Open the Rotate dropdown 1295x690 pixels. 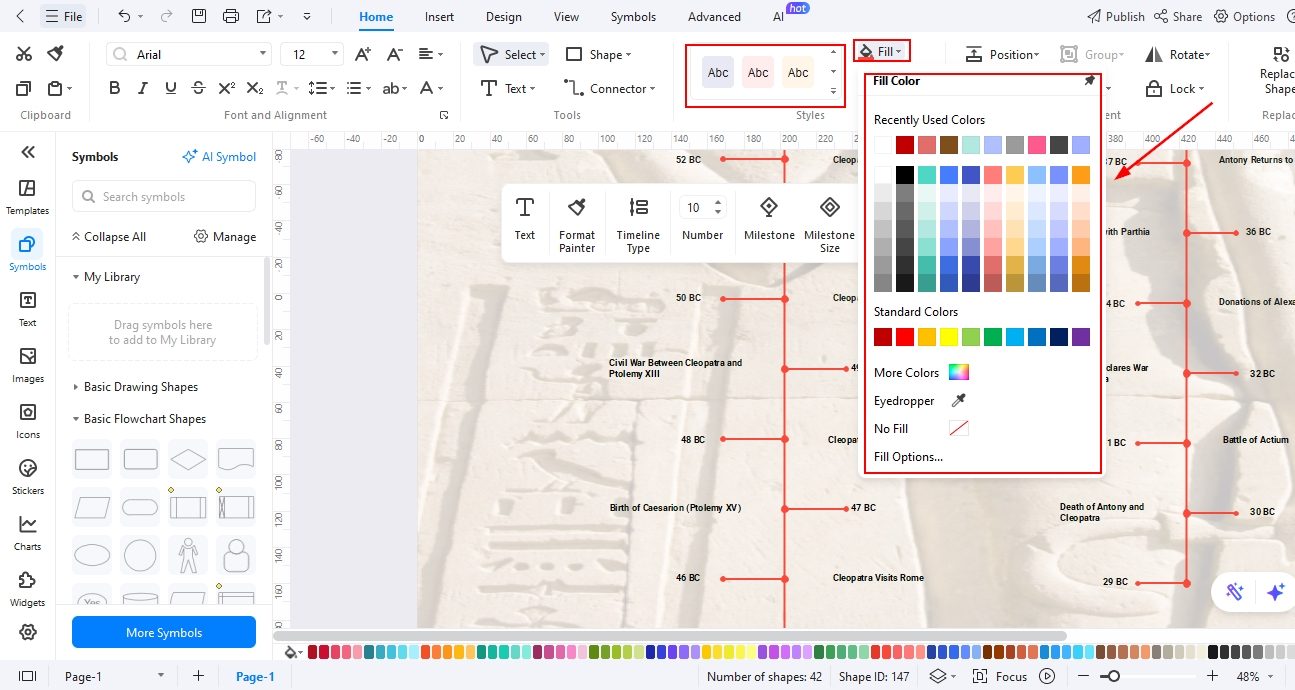(1177, 54)
